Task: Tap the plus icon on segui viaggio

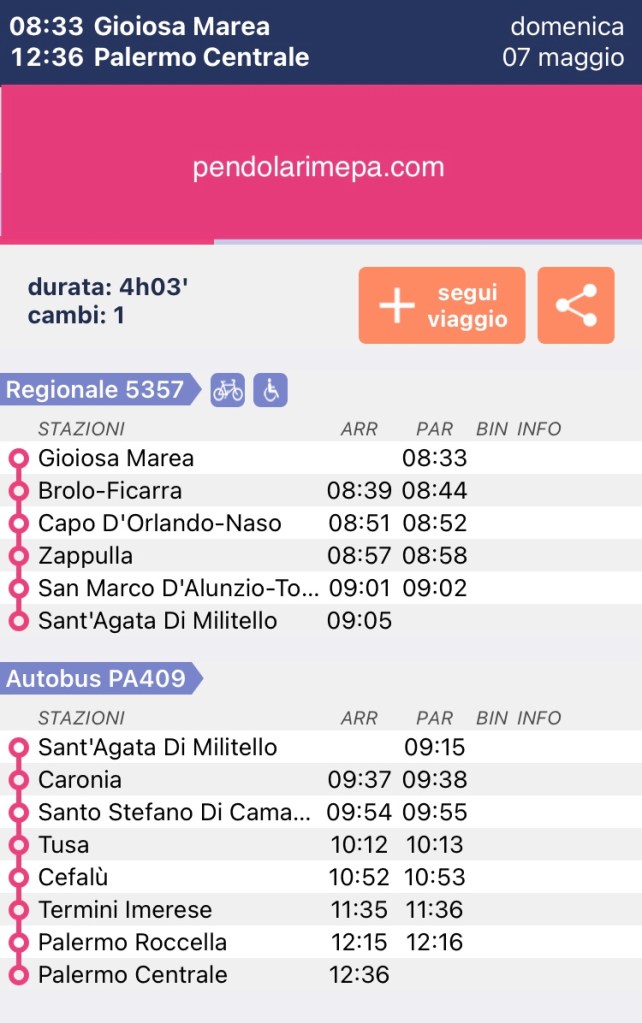Action: tap(397, 306)
